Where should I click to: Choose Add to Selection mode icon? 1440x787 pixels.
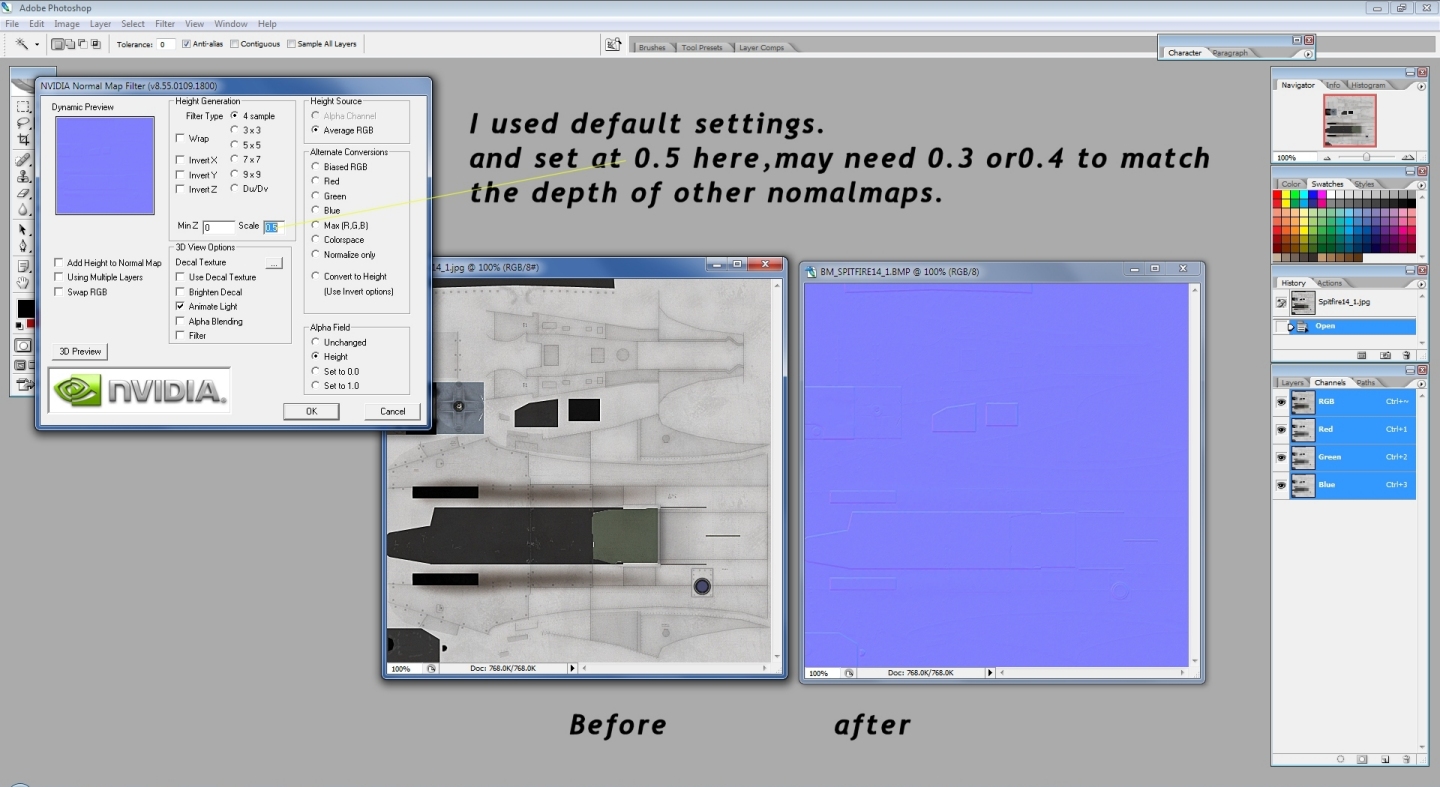(x=70, y=44)
